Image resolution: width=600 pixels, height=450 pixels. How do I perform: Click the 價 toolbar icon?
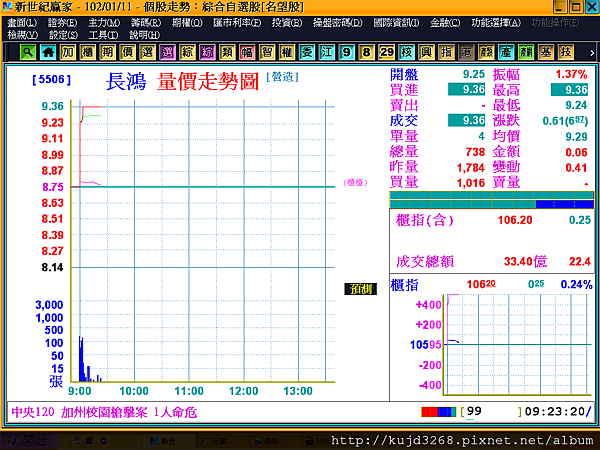coord(128,52)
